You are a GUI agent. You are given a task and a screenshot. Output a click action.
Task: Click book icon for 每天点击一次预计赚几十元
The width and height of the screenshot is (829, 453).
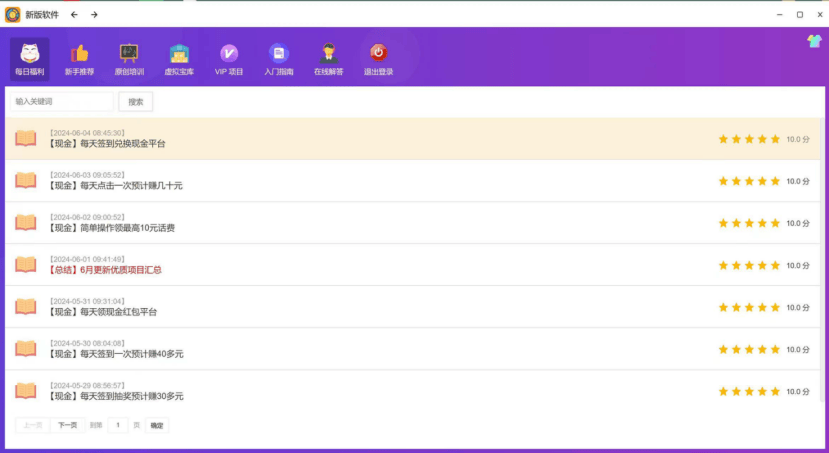click(x=25, y=180)
